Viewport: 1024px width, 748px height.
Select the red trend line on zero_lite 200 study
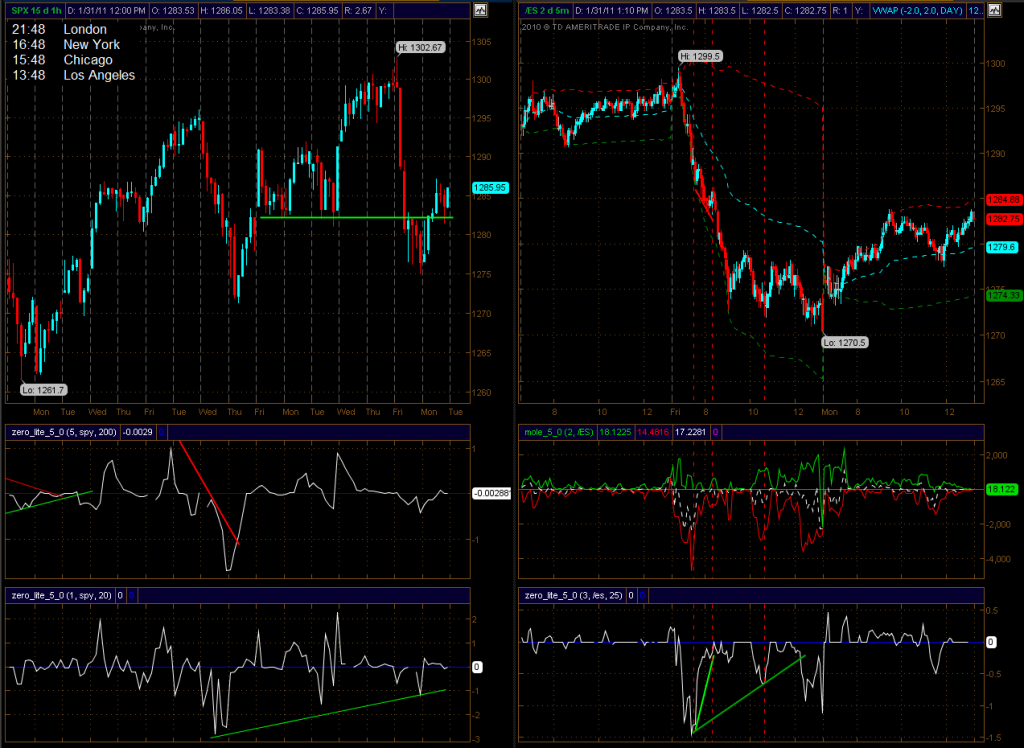tap(209, 493)
